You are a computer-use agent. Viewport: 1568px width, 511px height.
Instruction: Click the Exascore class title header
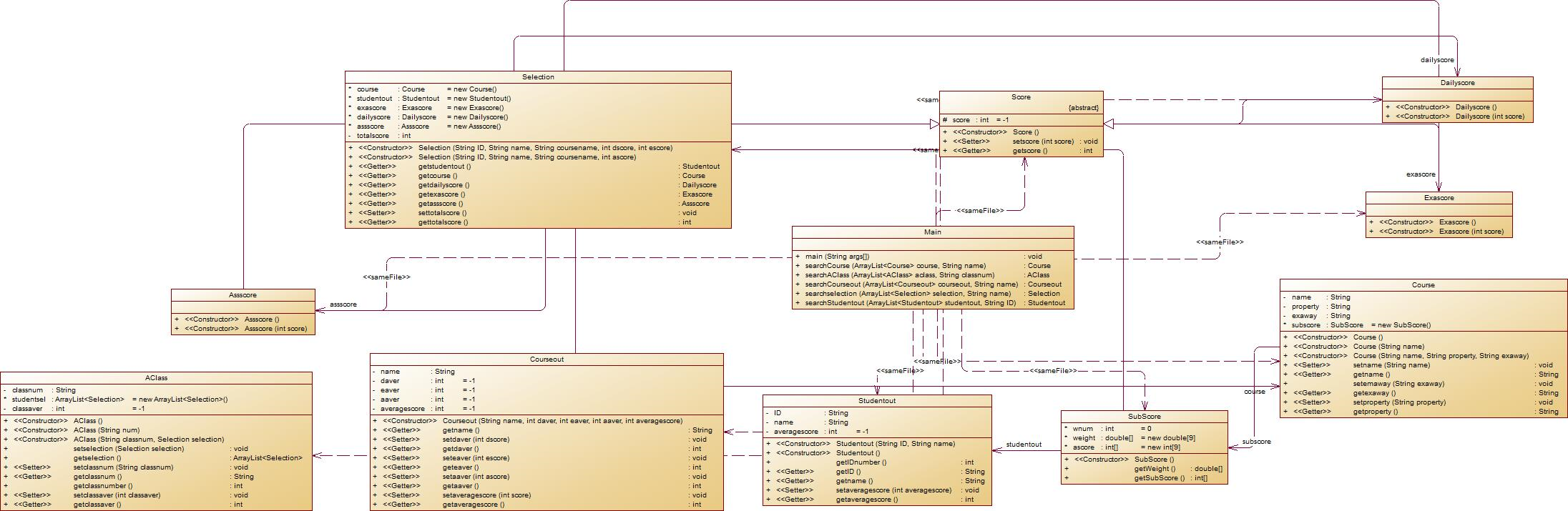coord(1439,198)
